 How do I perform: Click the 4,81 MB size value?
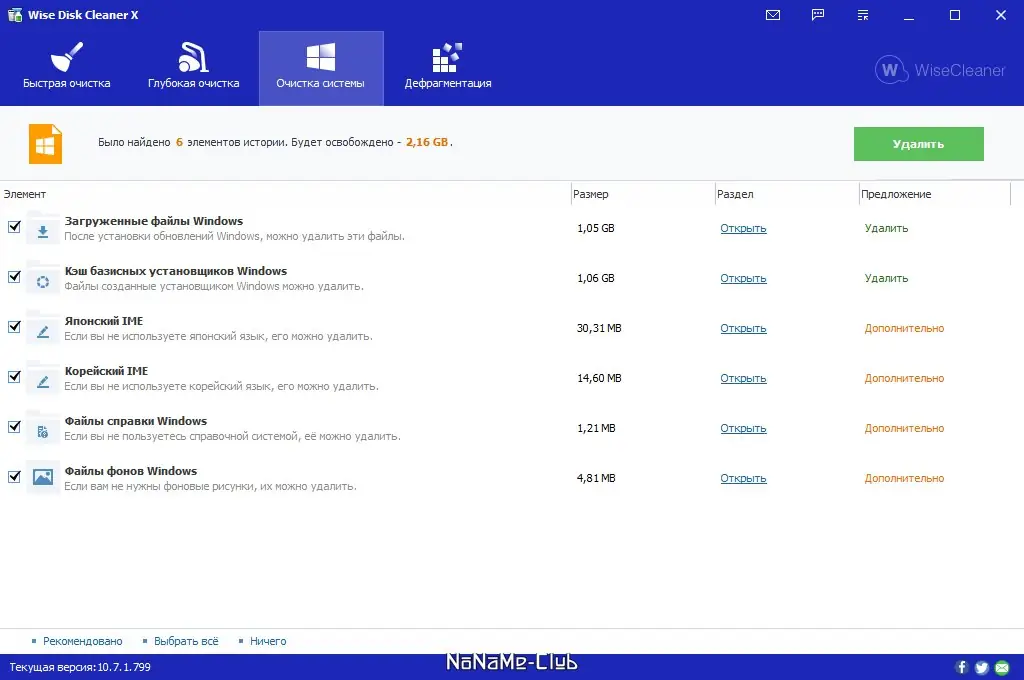coord(596,478)
